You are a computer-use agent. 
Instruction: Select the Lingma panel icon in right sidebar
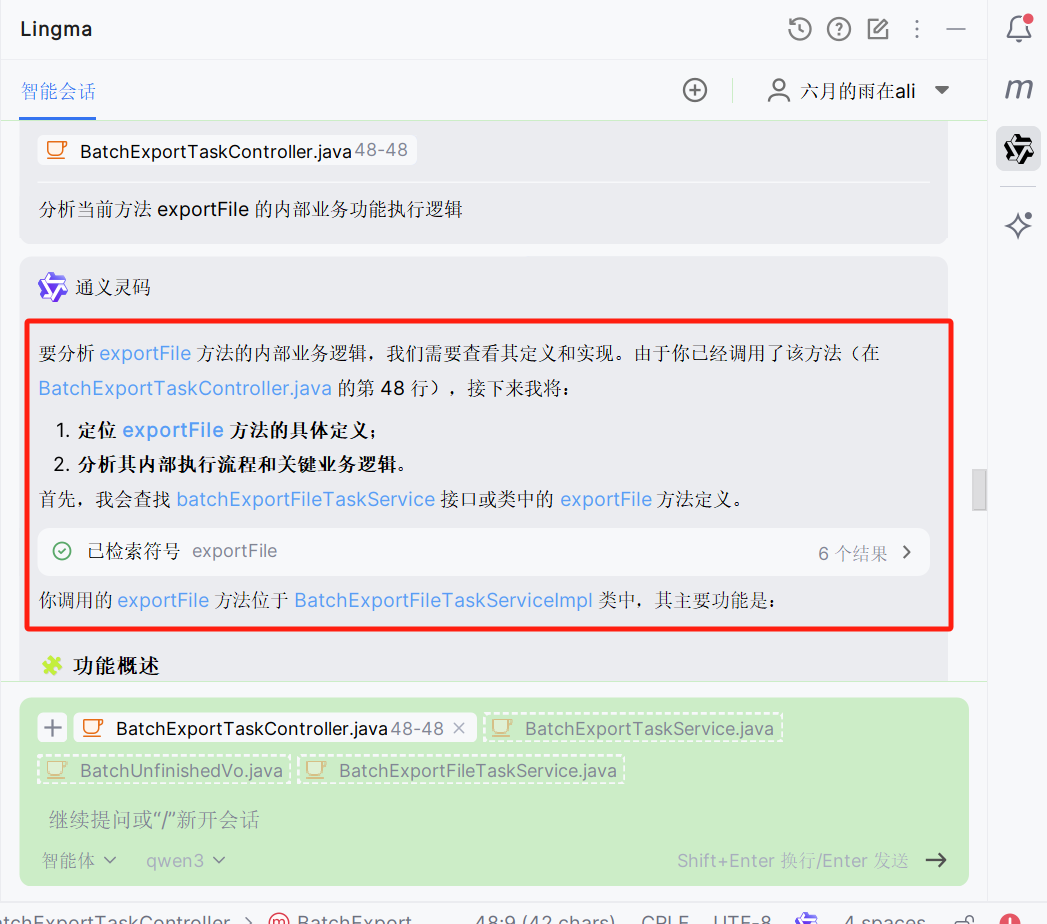[1018, 148]
